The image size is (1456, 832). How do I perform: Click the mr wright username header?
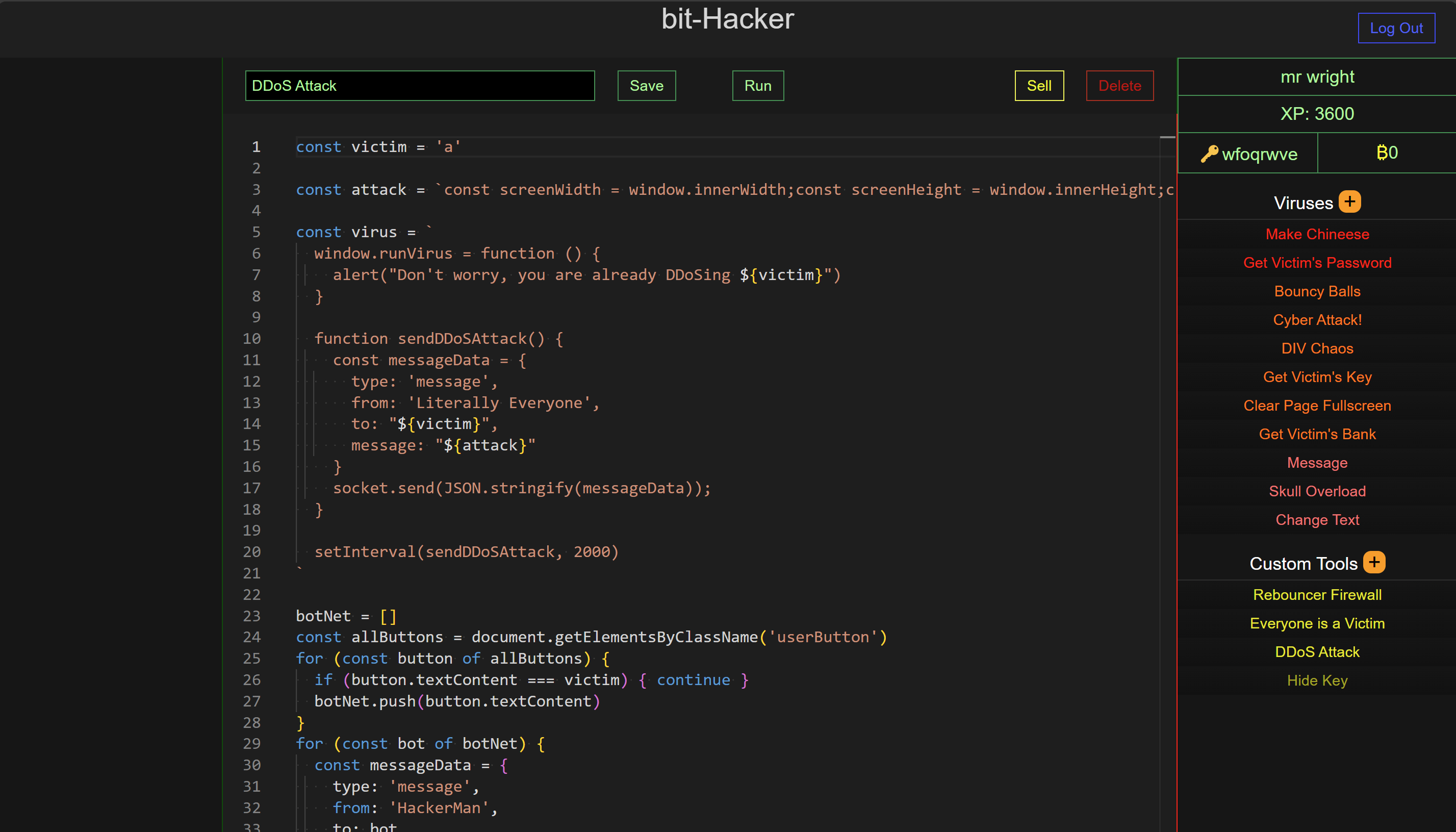[x=1317, y=77]
